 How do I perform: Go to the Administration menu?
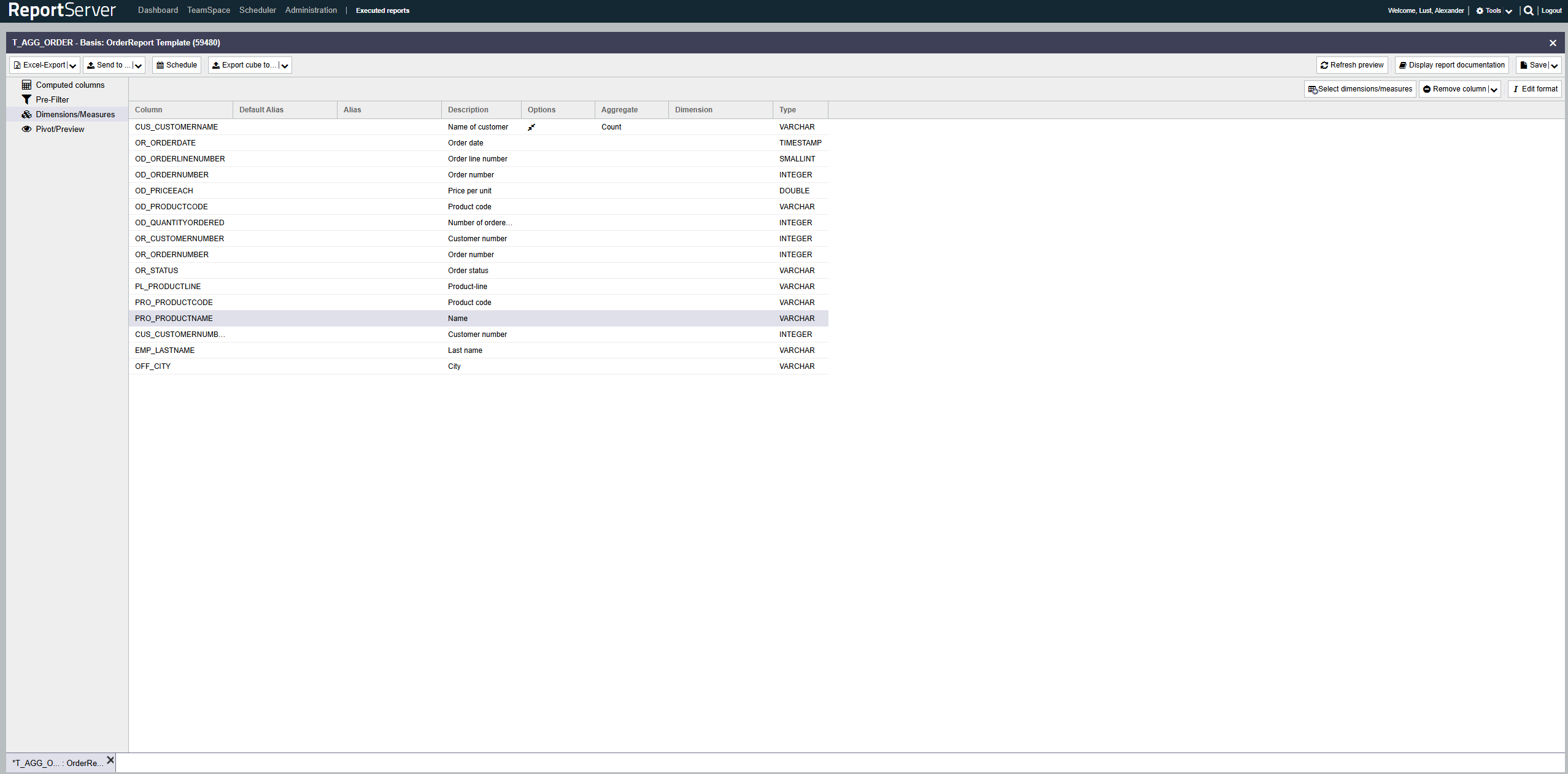pyautogui.click(x=311, y=10)
